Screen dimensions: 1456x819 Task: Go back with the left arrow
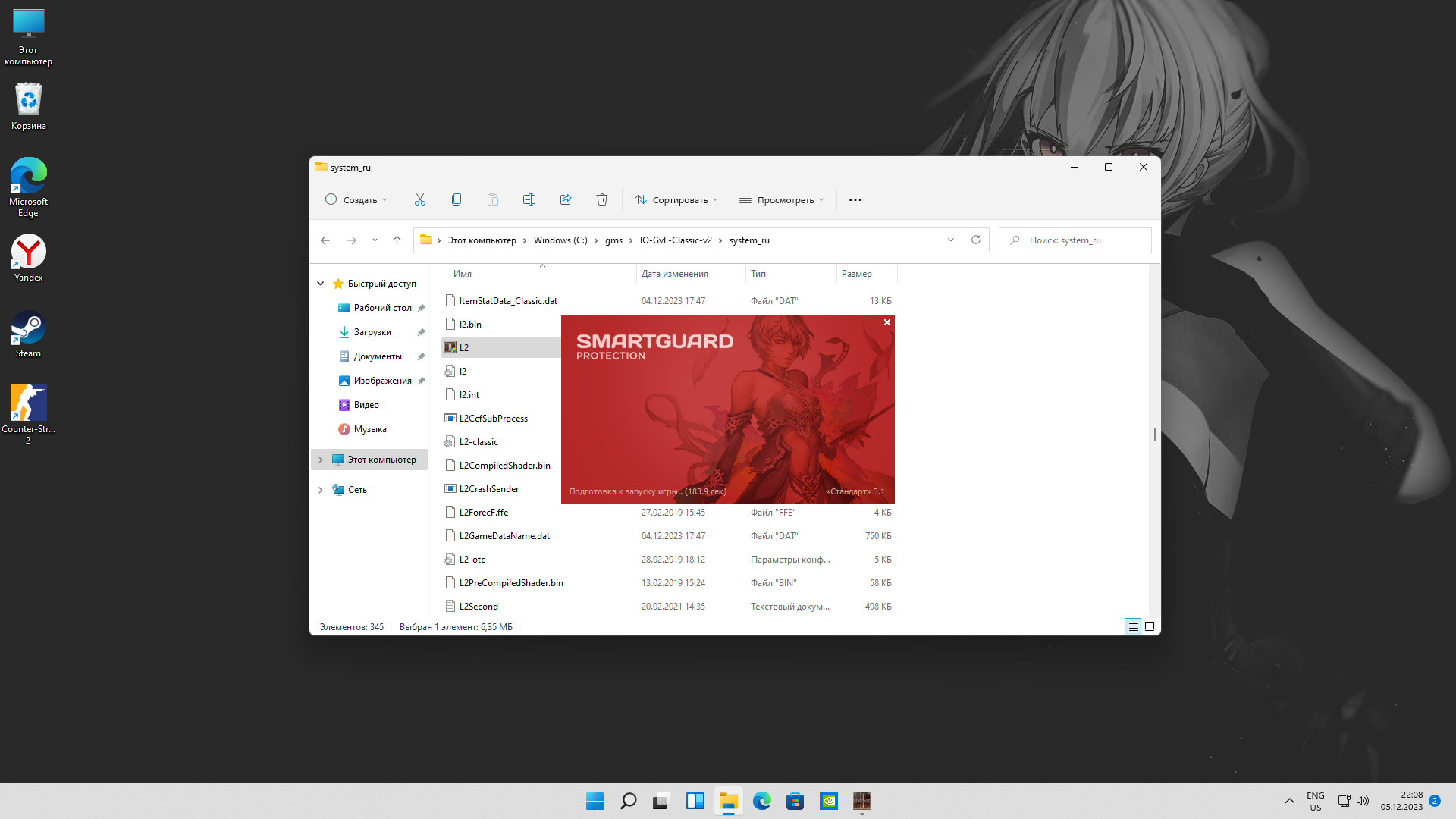click(x=325, y=240)
